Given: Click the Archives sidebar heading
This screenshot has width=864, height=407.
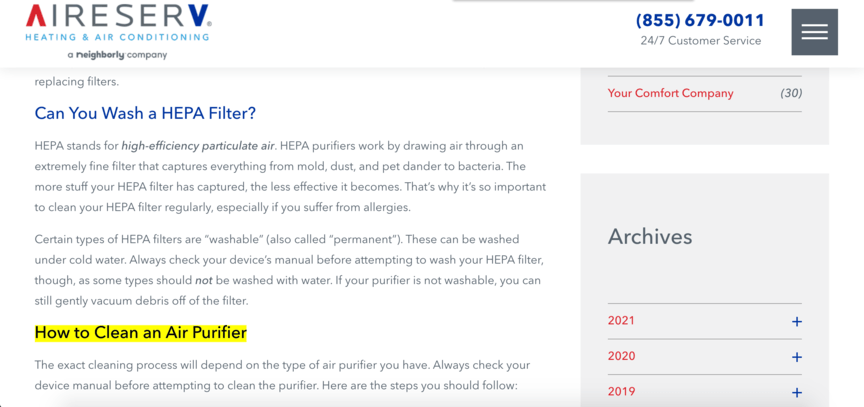Looking at the screenshot, I should 650,237.
